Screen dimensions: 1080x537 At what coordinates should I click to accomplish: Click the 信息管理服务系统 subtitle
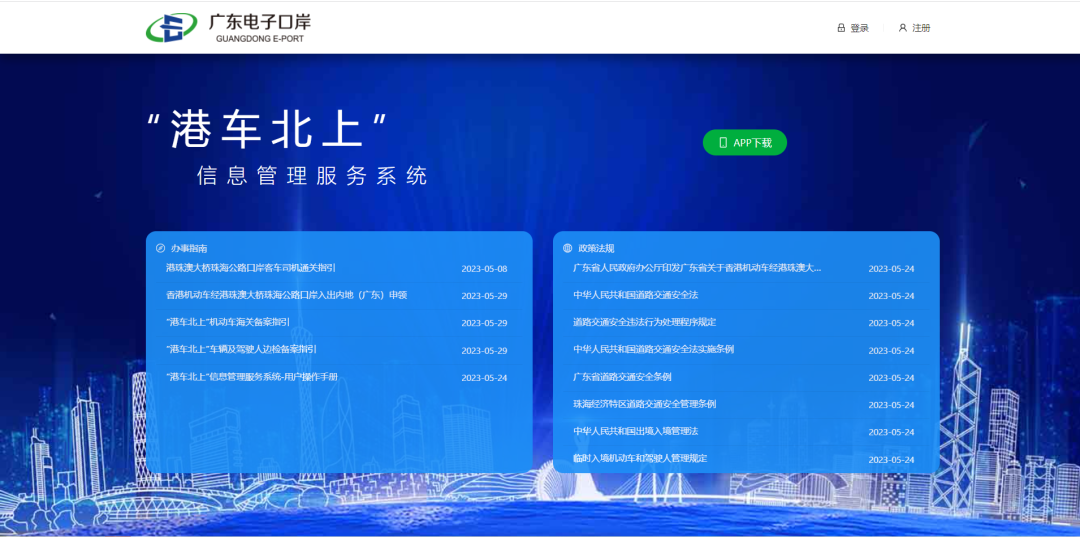pos(312,176)
